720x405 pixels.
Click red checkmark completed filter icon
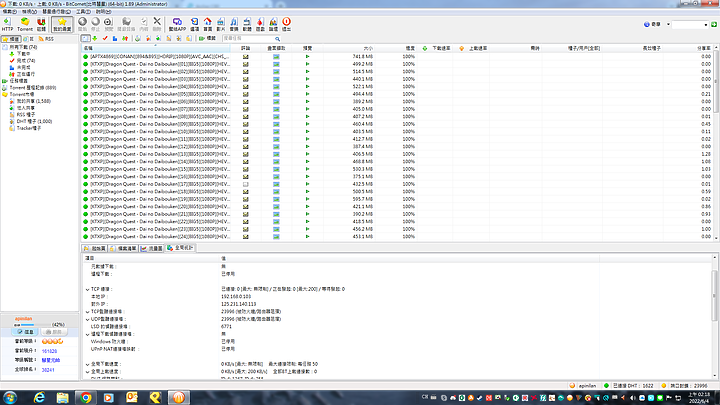(105, 39)
